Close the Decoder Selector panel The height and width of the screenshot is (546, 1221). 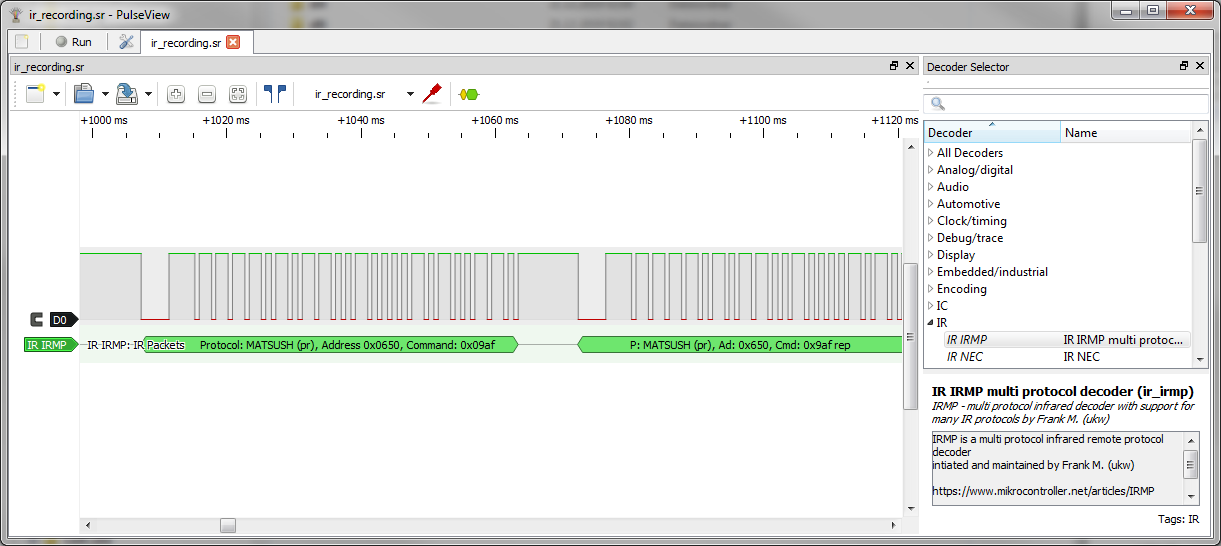(1201, 66)
